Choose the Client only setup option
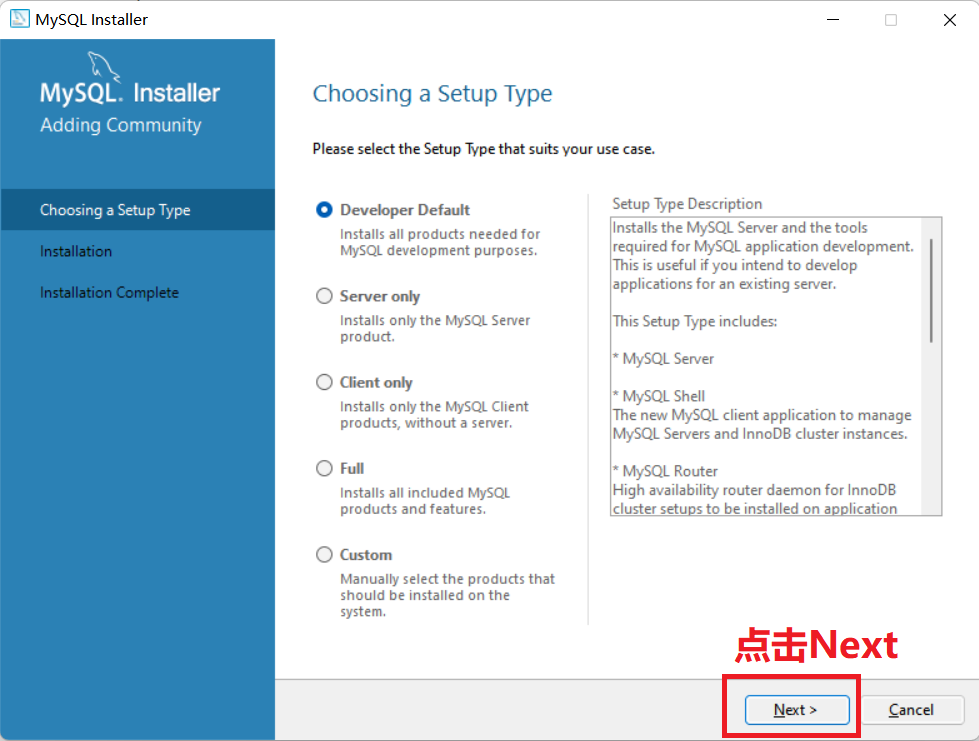The height and width of the screenshot is (741, 979). [x=324, y=382]
